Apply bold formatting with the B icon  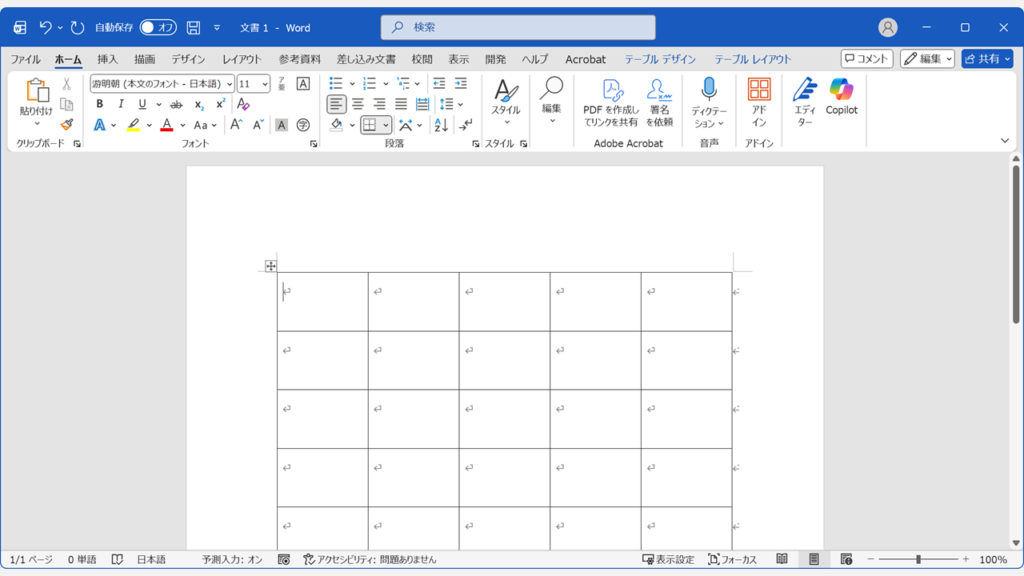click(x=100, y=104)
